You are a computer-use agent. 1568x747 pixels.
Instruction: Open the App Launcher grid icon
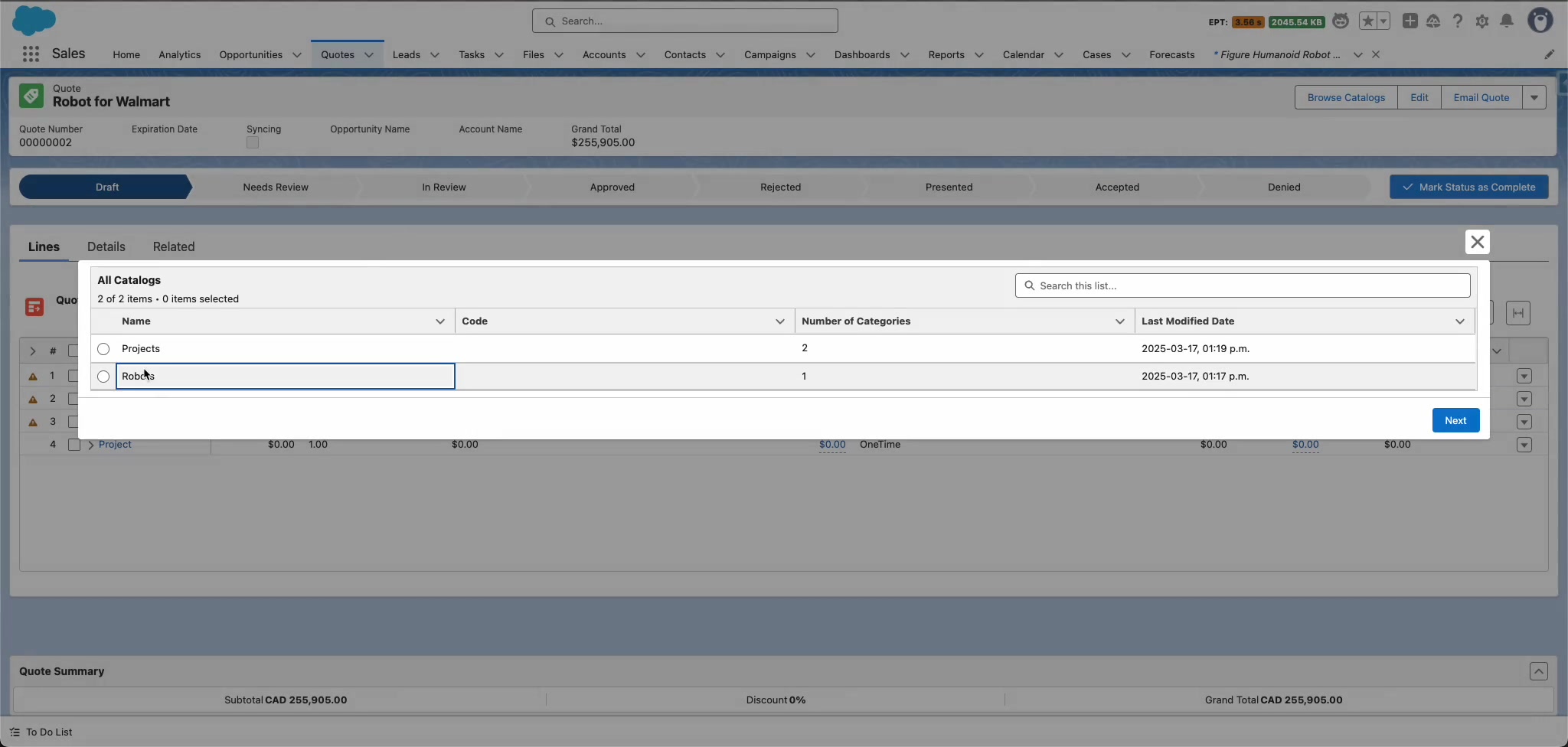click(31, 54)
